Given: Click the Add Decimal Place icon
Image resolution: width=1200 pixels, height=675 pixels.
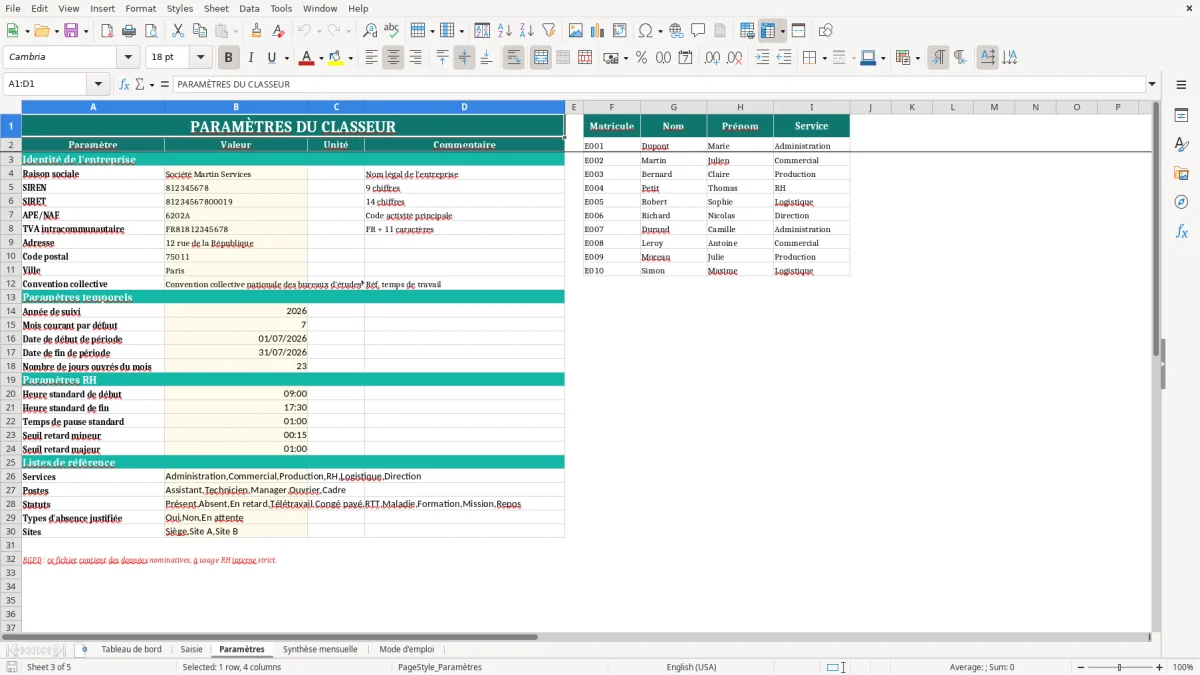Looking at the screenshot, I should (x=712, y=58).
